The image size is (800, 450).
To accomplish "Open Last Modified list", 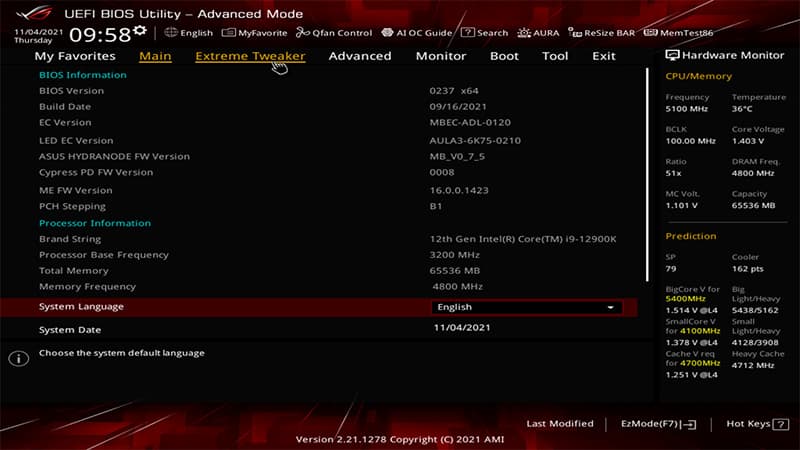I will pyautogui.click(x=560, y=423).
